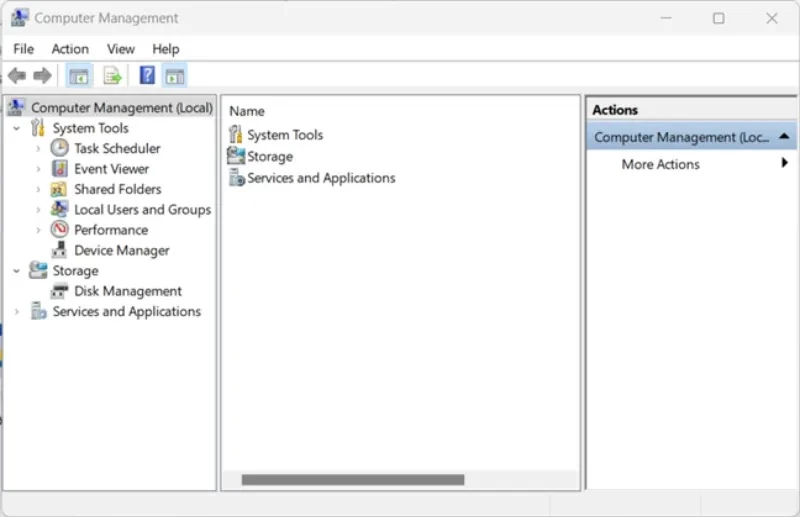This screenshot has height=517, width=800.
Task: Expand the Shared Folders node
Action: [38, 189]
